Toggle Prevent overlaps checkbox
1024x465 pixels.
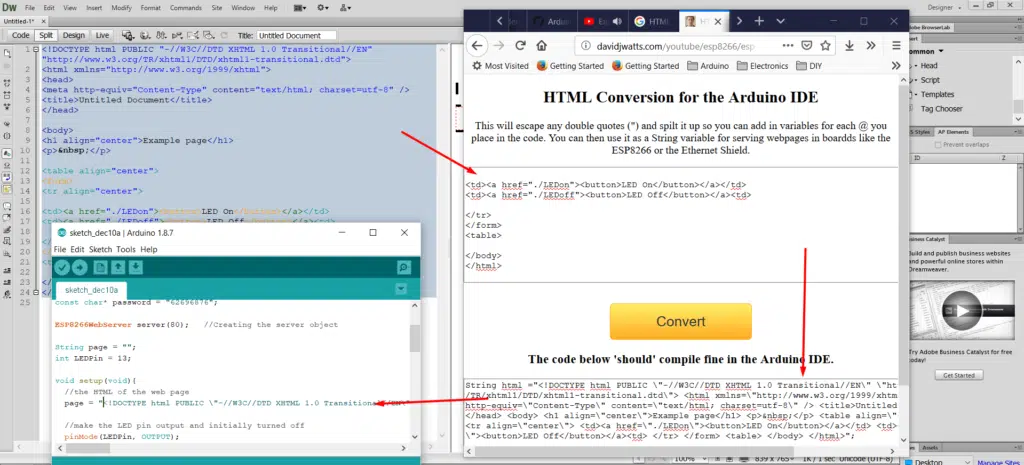938,144
